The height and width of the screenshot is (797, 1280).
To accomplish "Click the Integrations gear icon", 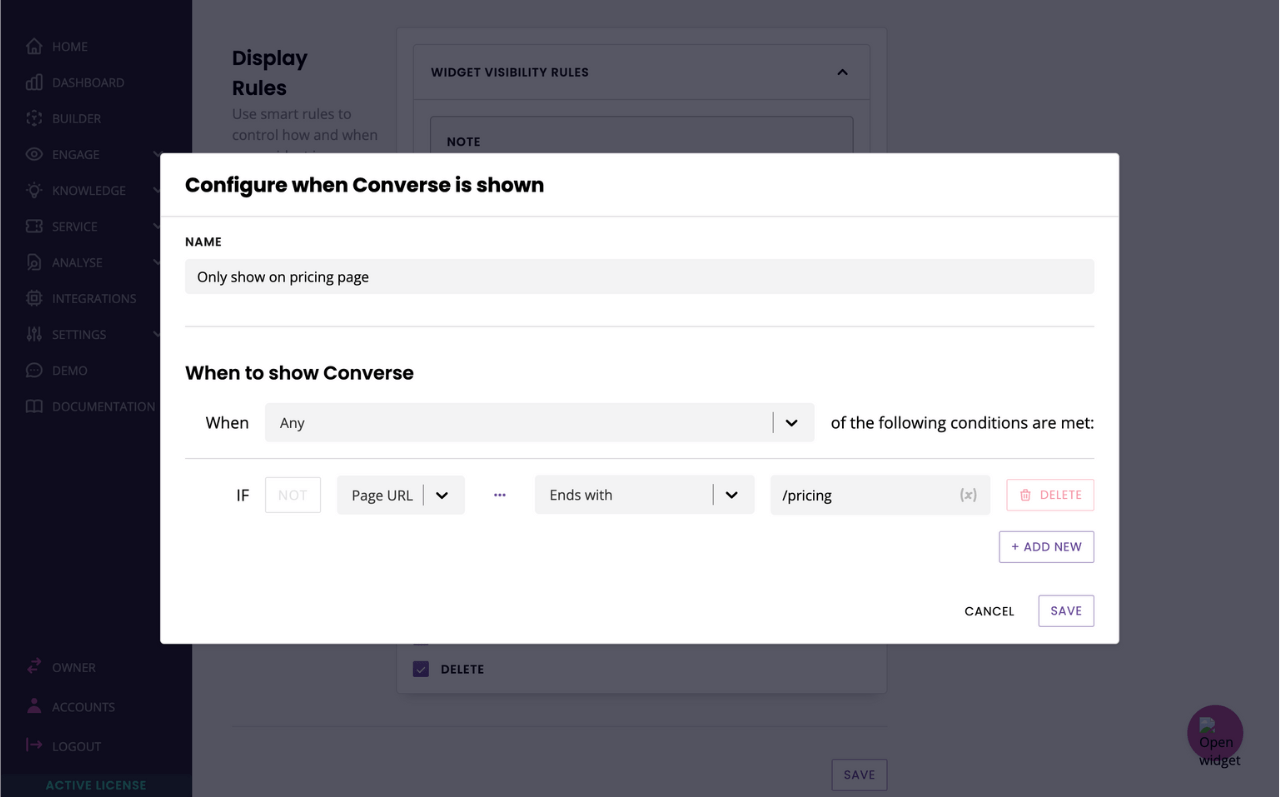I will click(x=34, y=298).
